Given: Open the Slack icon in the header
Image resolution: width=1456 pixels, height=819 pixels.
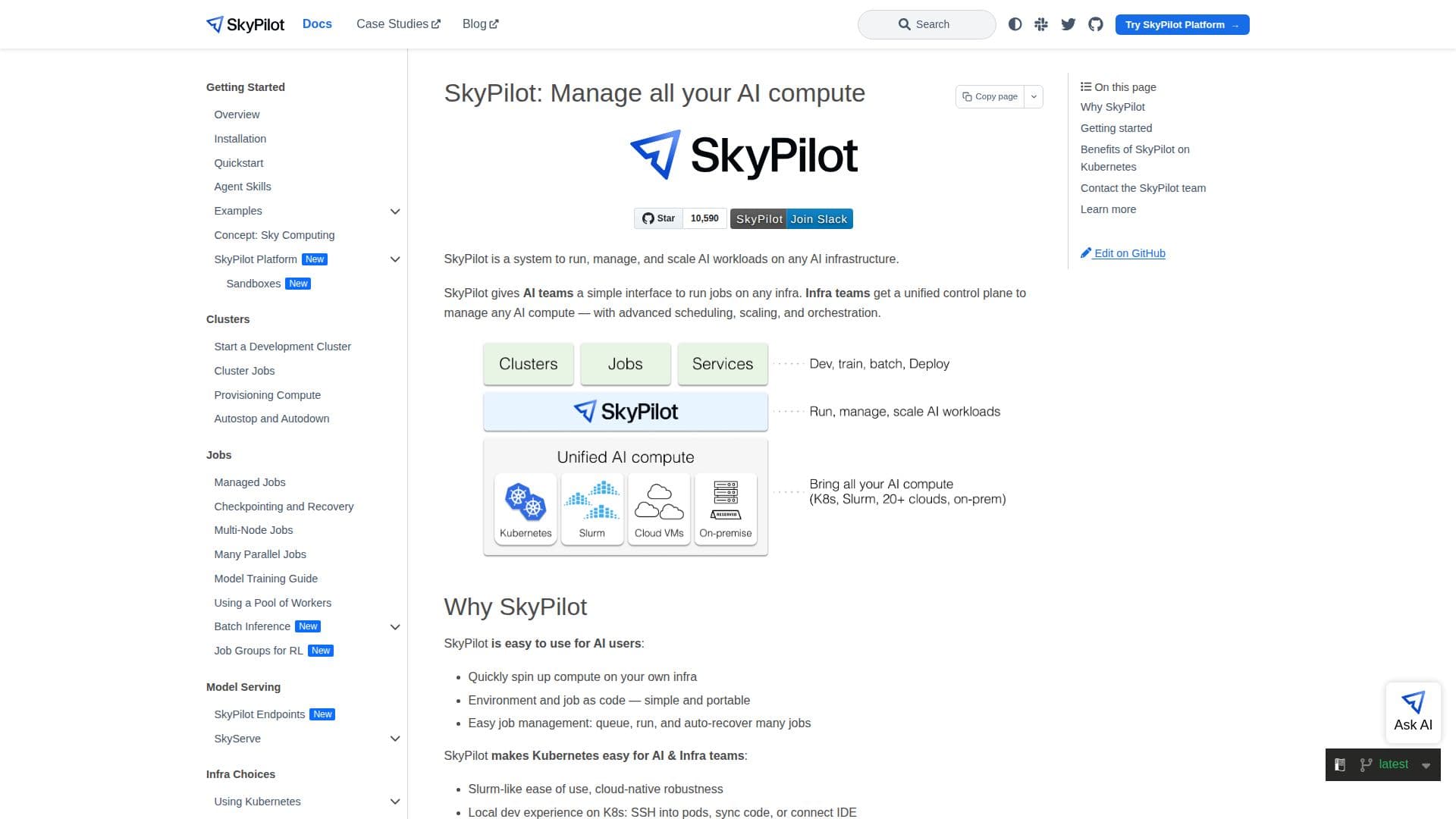Looking at the screenshot, I should coord(1041,24).
